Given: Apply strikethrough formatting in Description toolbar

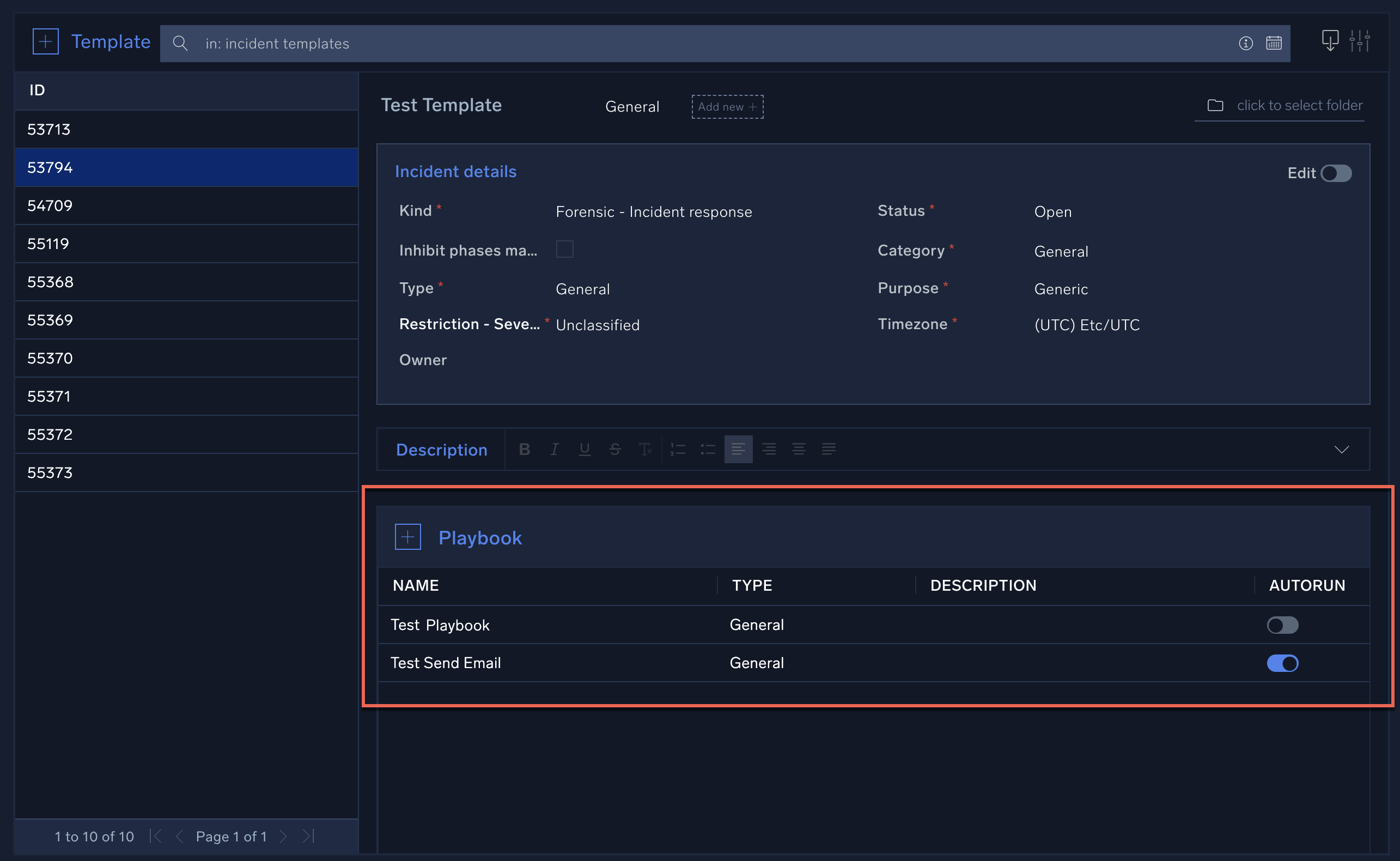Looking at the screenshot, I should tap(614, 449).
